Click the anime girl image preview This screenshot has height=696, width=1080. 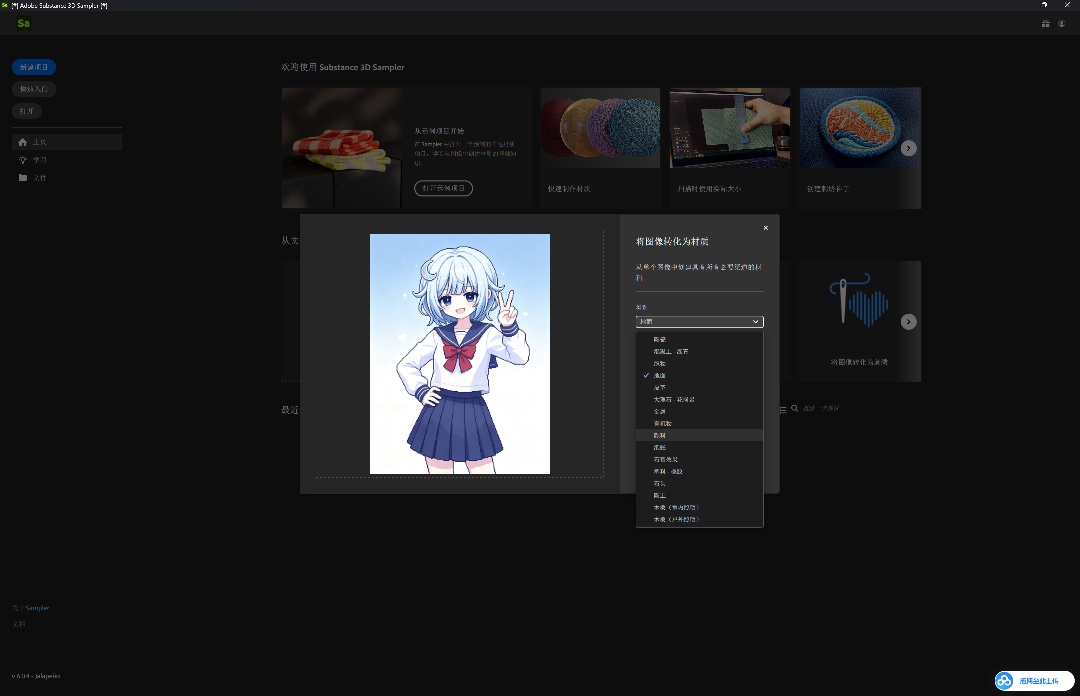click(x=459, y=354)
